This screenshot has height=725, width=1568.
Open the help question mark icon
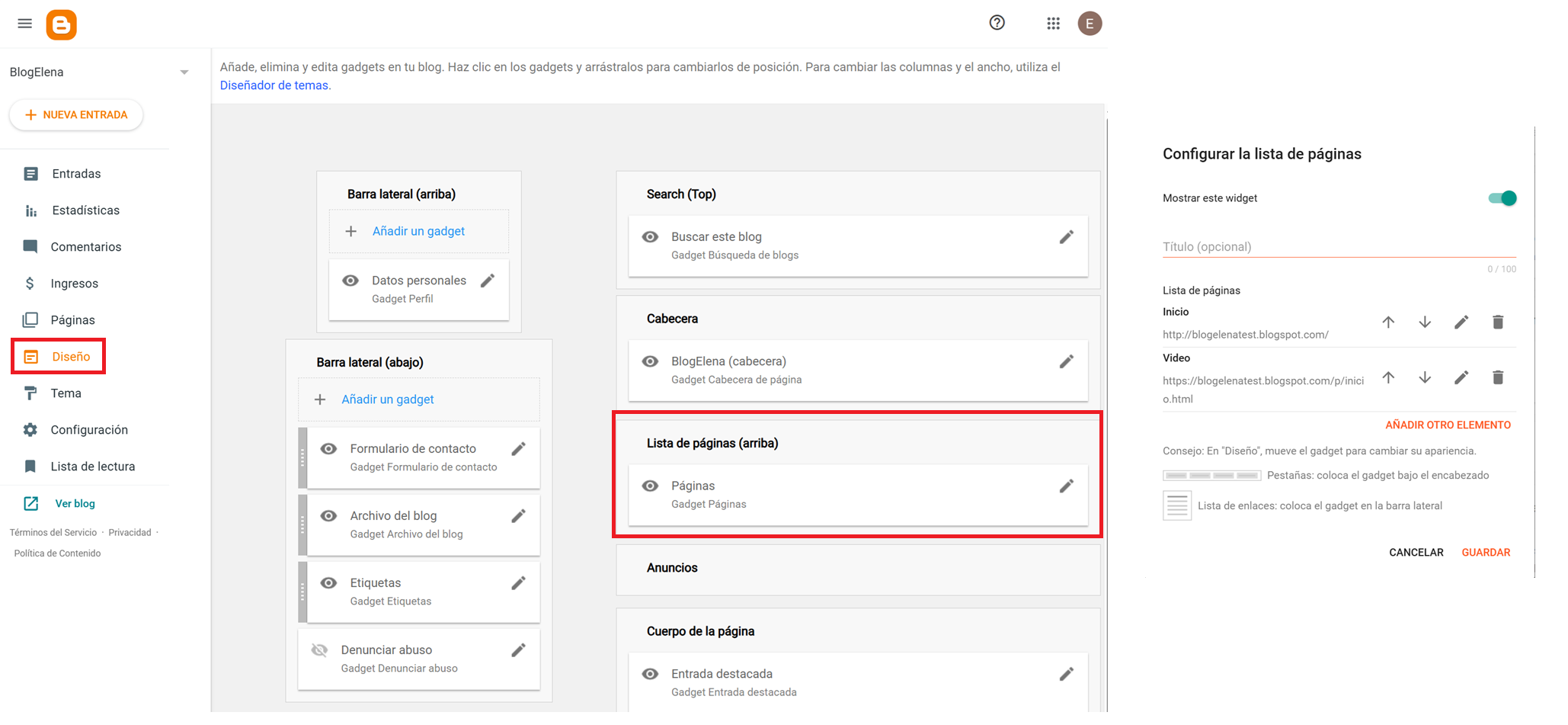(x=997, y=23)
